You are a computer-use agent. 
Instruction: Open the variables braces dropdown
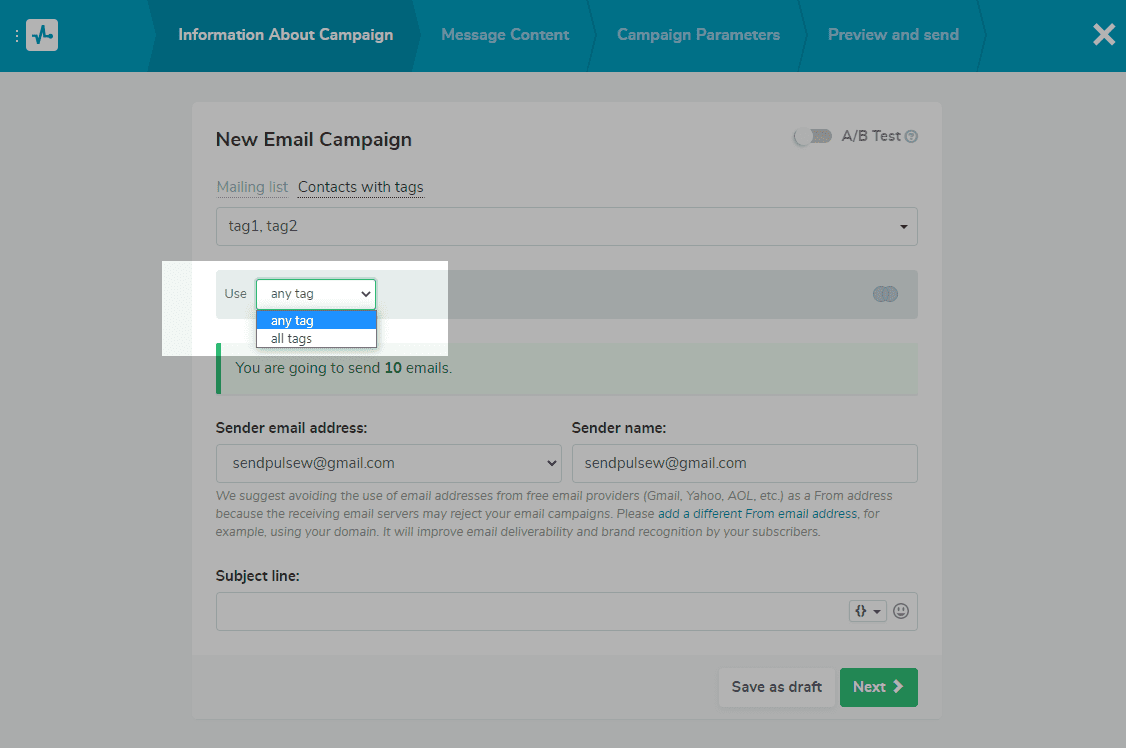(867, 611)
